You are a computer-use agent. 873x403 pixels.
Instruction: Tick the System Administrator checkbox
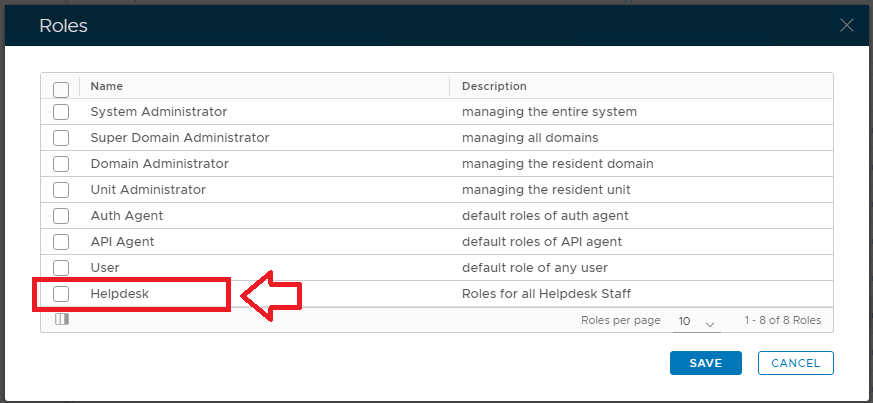click(61, 112)
